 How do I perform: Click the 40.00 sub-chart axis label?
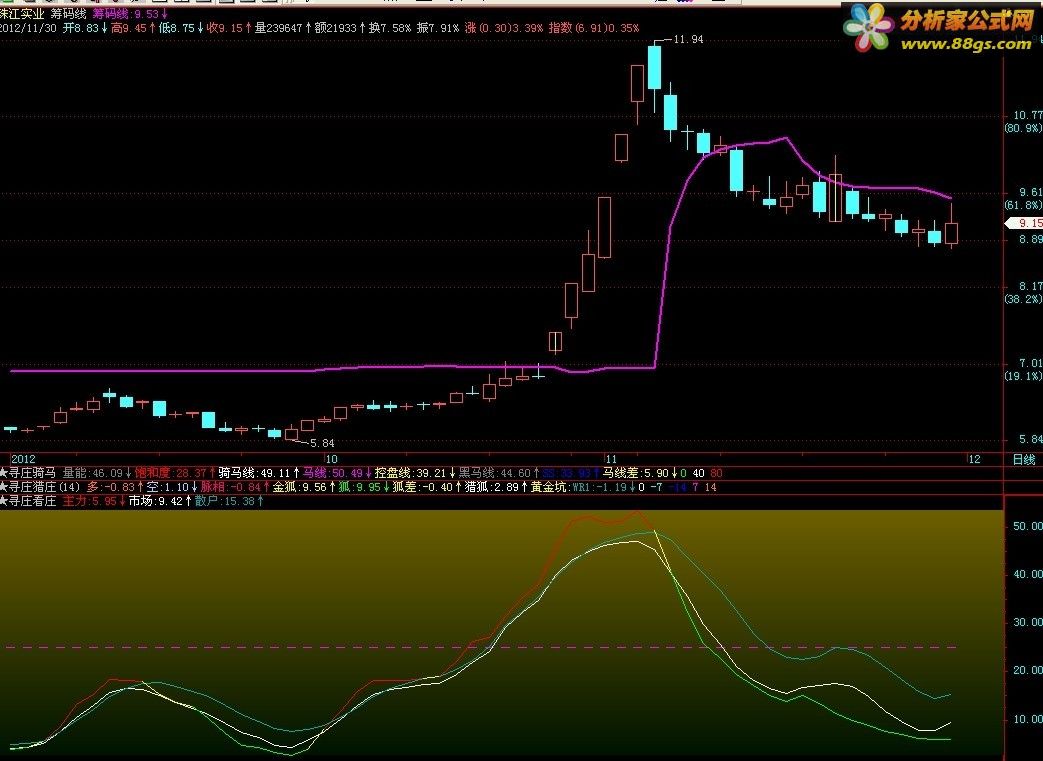(x=1028, y=574)
